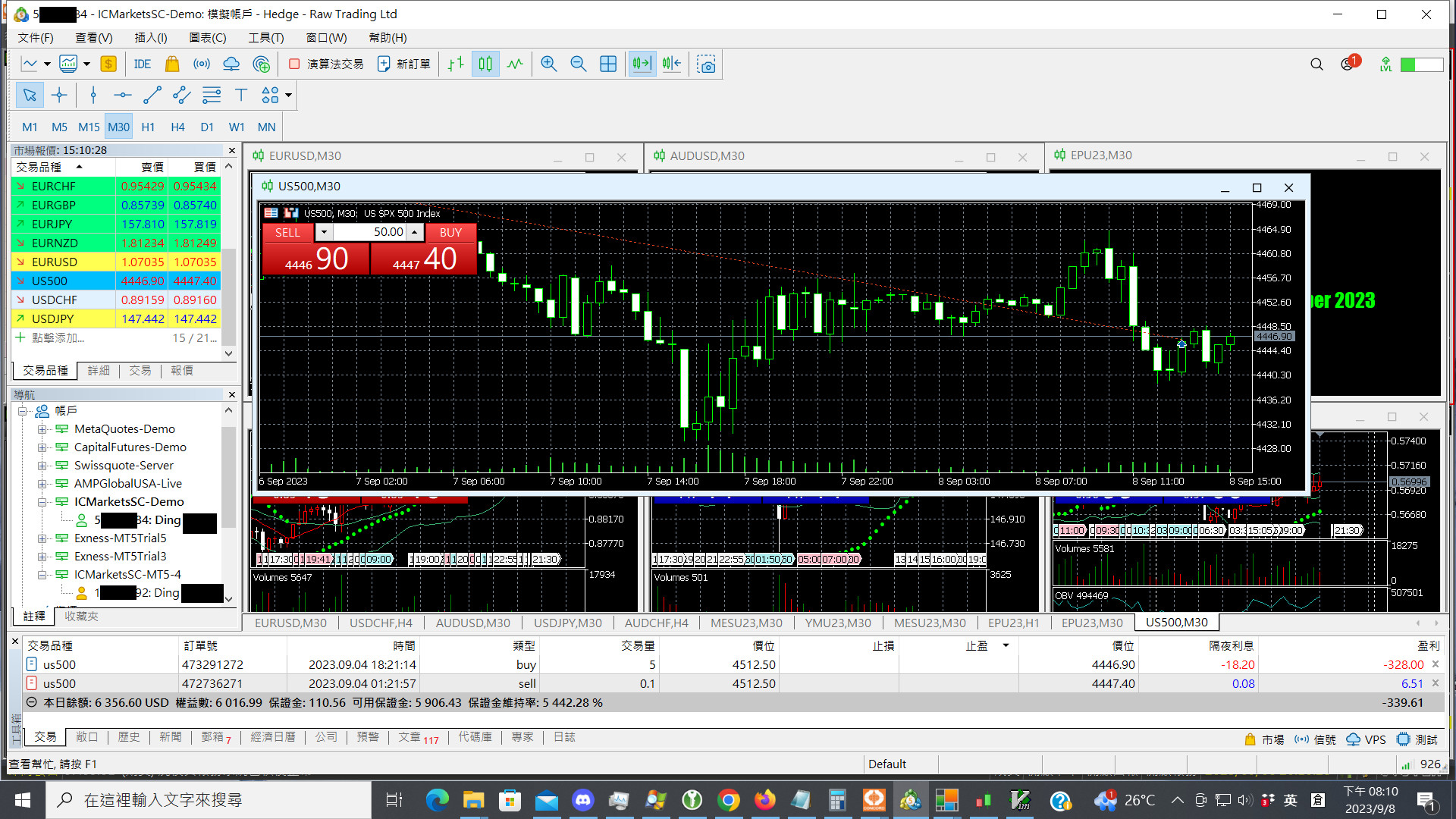Collapse ICMarketsSC-Demo tree node
1456x819 pixels.
(42, 502)
